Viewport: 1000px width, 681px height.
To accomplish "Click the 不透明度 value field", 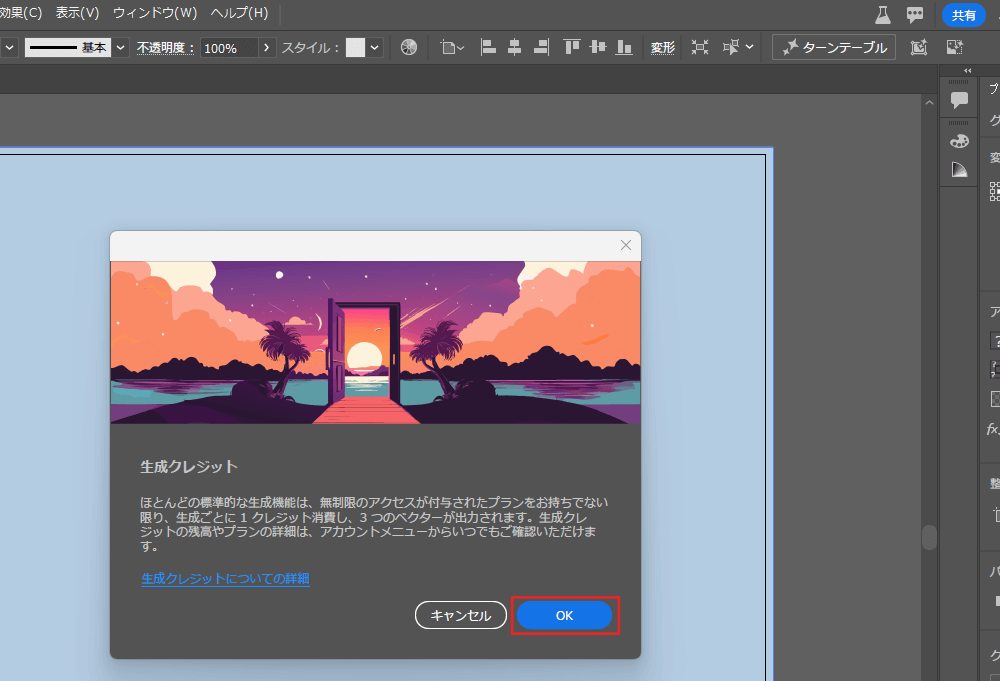I will click(x=228, y=48).
